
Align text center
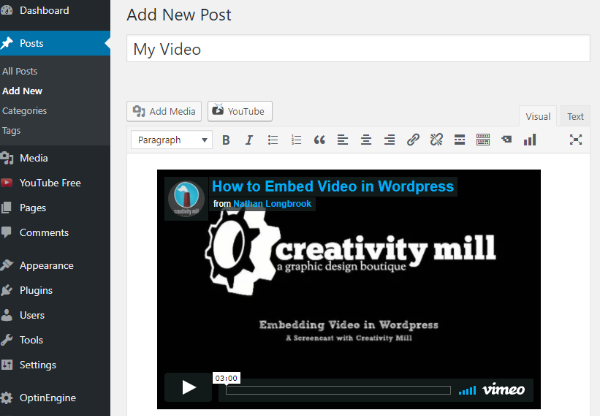366,140
